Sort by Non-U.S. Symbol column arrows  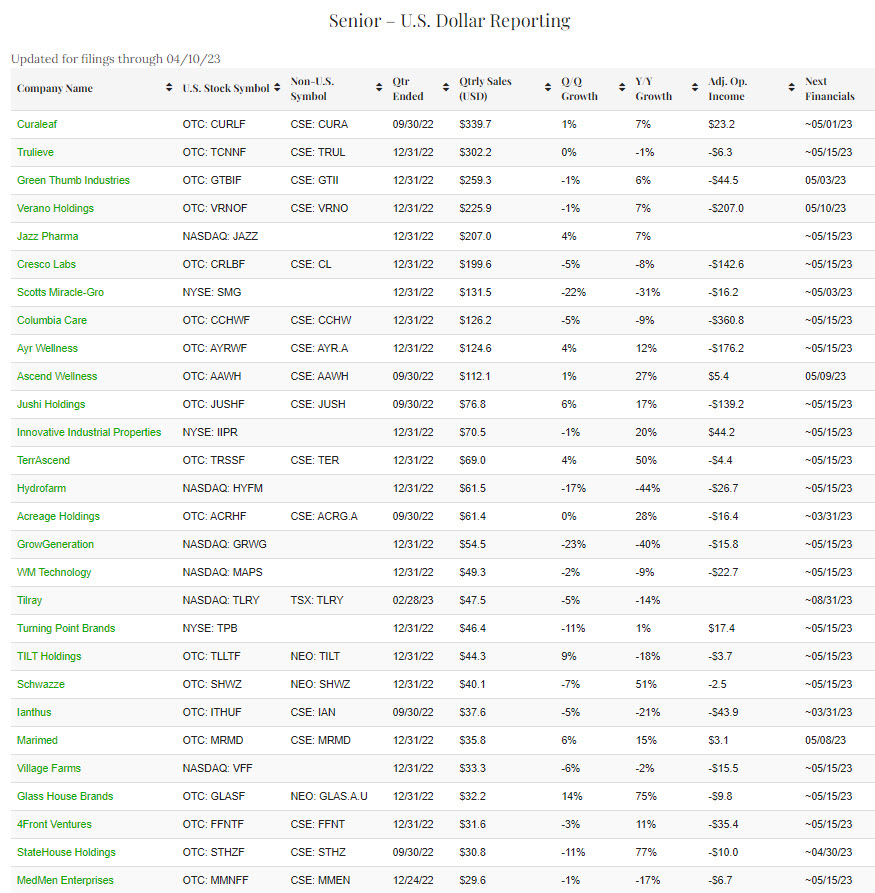coord(379,89)
